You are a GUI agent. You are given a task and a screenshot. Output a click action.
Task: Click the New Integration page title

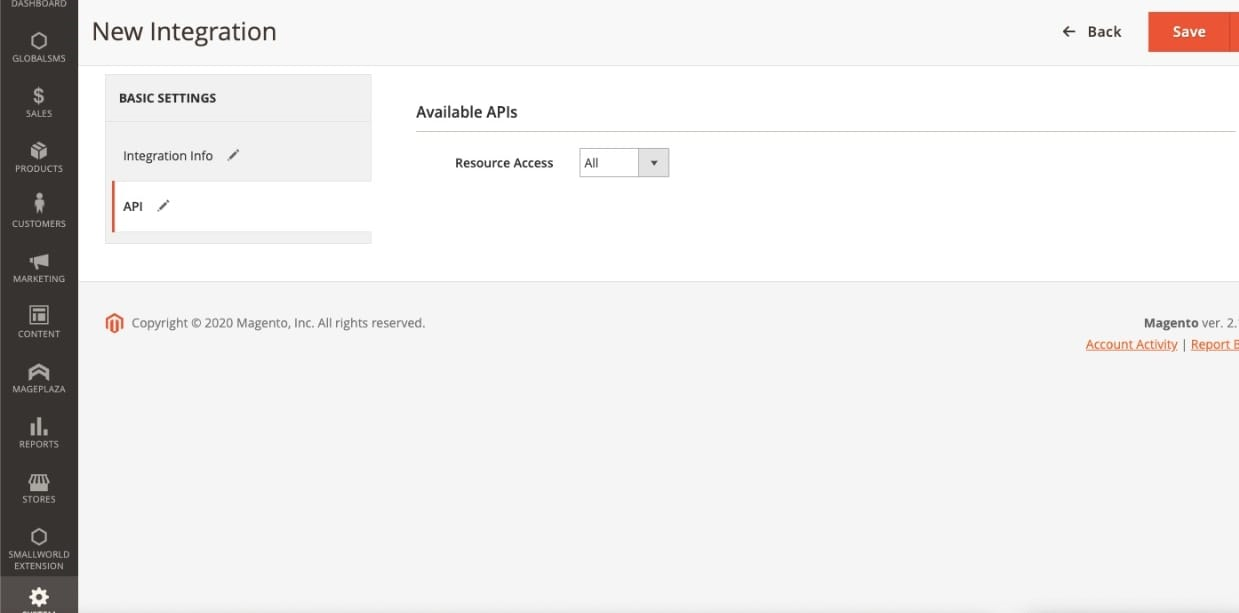click(184, 32)
